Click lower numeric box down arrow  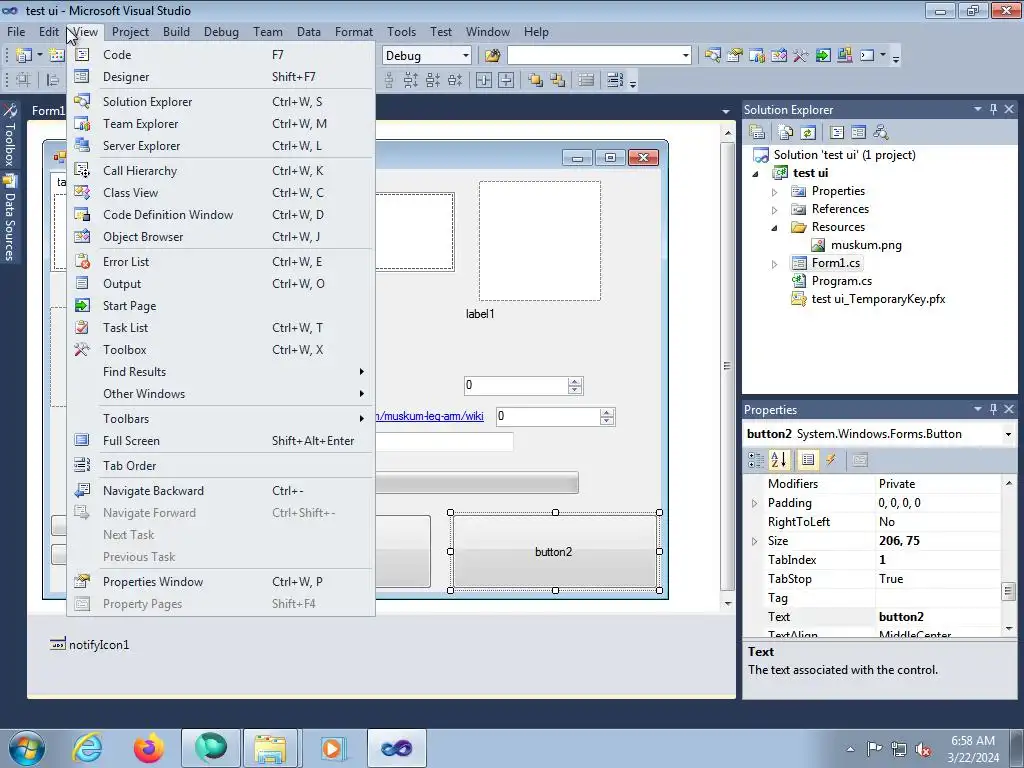pyautogui.click(x=607, y=421)
